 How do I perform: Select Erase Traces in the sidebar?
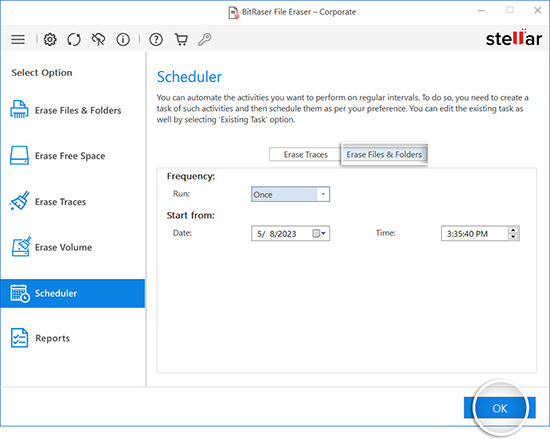(73, 202)
